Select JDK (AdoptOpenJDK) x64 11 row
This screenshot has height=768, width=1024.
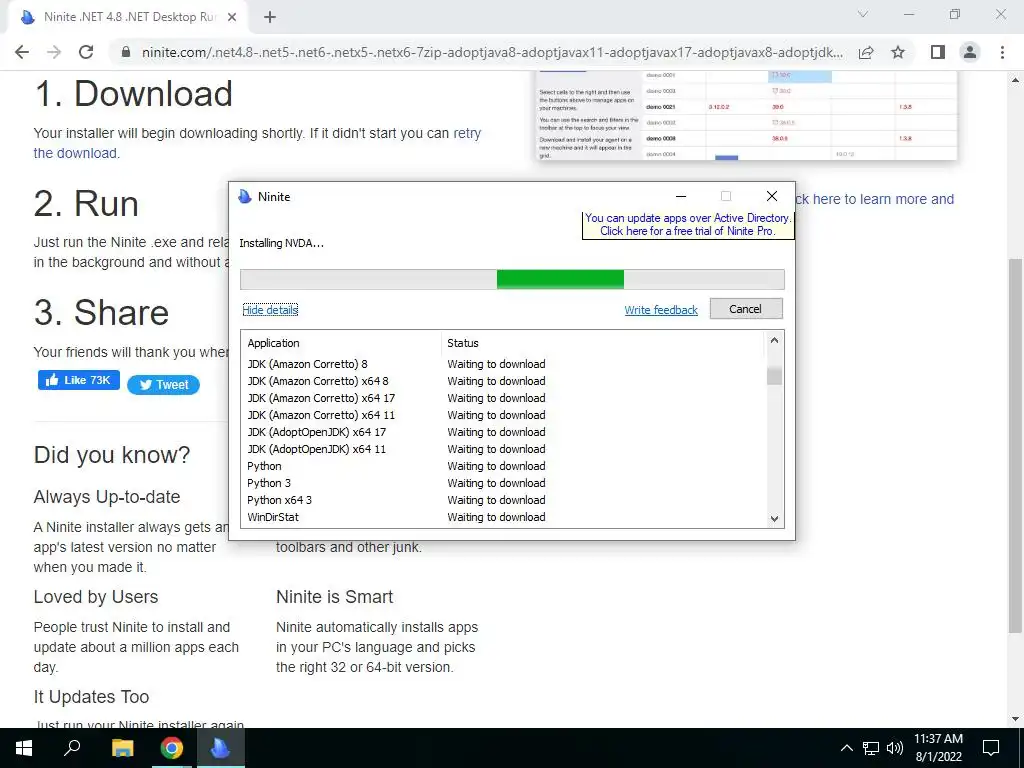coord(503,449)
